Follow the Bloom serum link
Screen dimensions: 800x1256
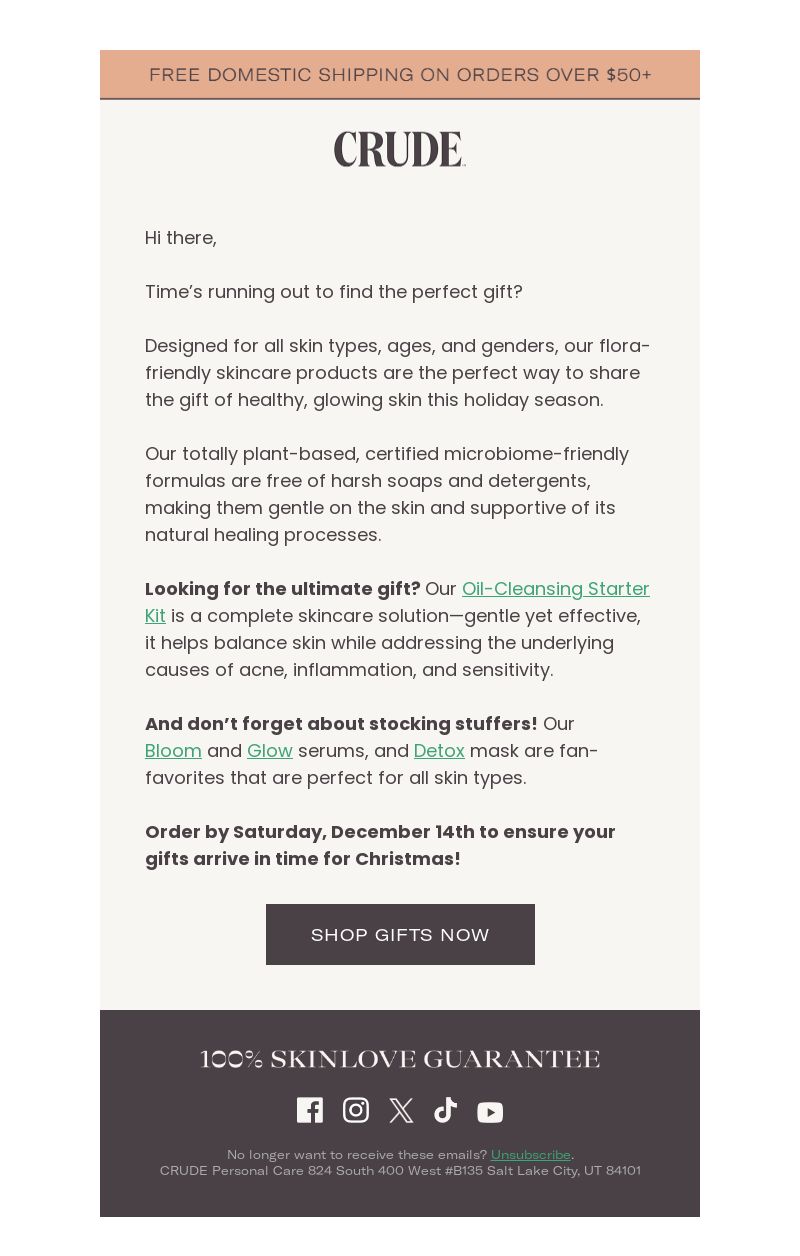(x=173, y=751)
